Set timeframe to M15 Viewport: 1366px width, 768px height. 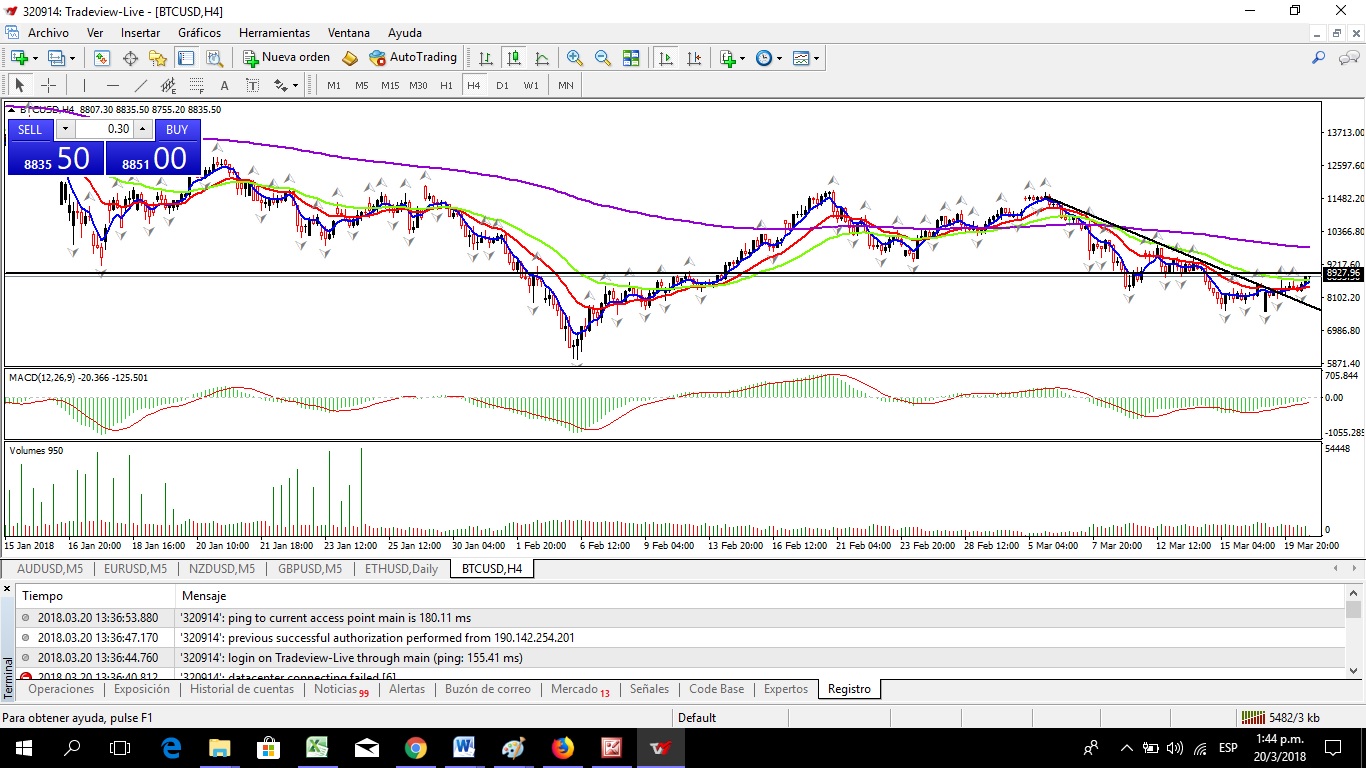pyautogui.click(x=390, y=85)
